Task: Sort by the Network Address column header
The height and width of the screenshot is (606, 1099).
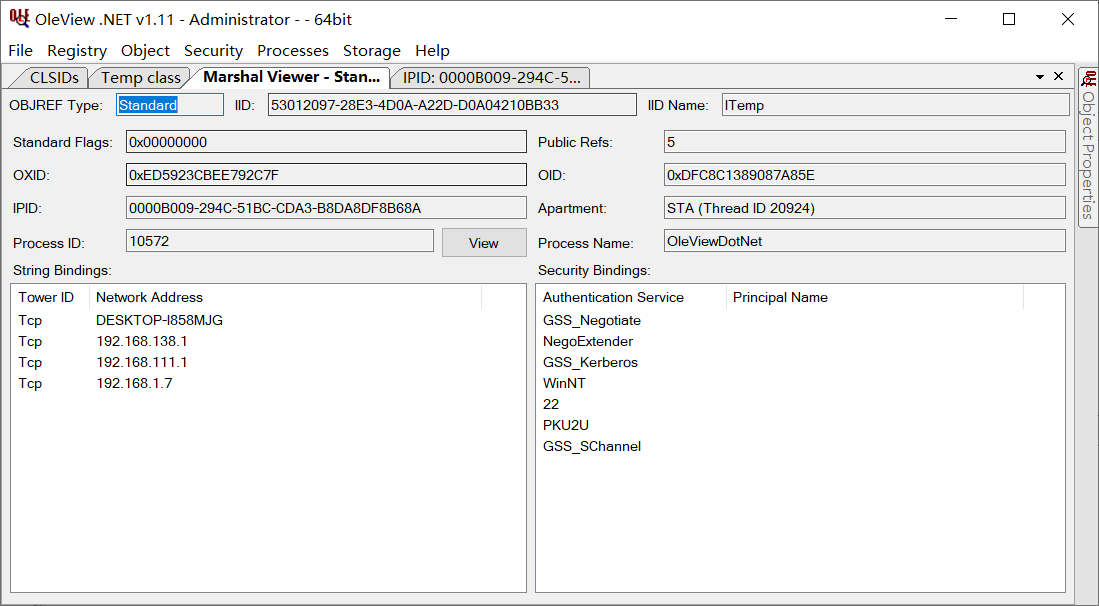Action: tap(285, 297)
